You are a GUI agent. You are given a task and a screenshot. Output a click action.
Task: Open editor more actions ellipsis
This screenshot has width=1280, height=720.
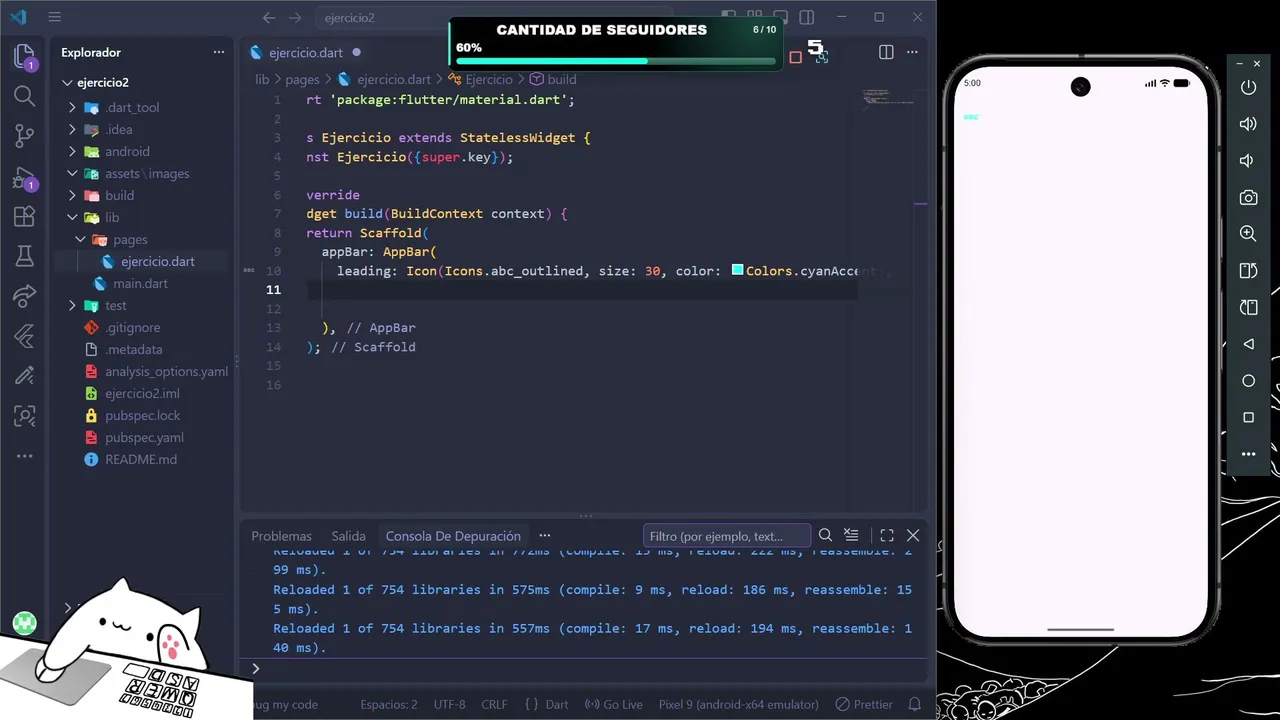point(912,52)
